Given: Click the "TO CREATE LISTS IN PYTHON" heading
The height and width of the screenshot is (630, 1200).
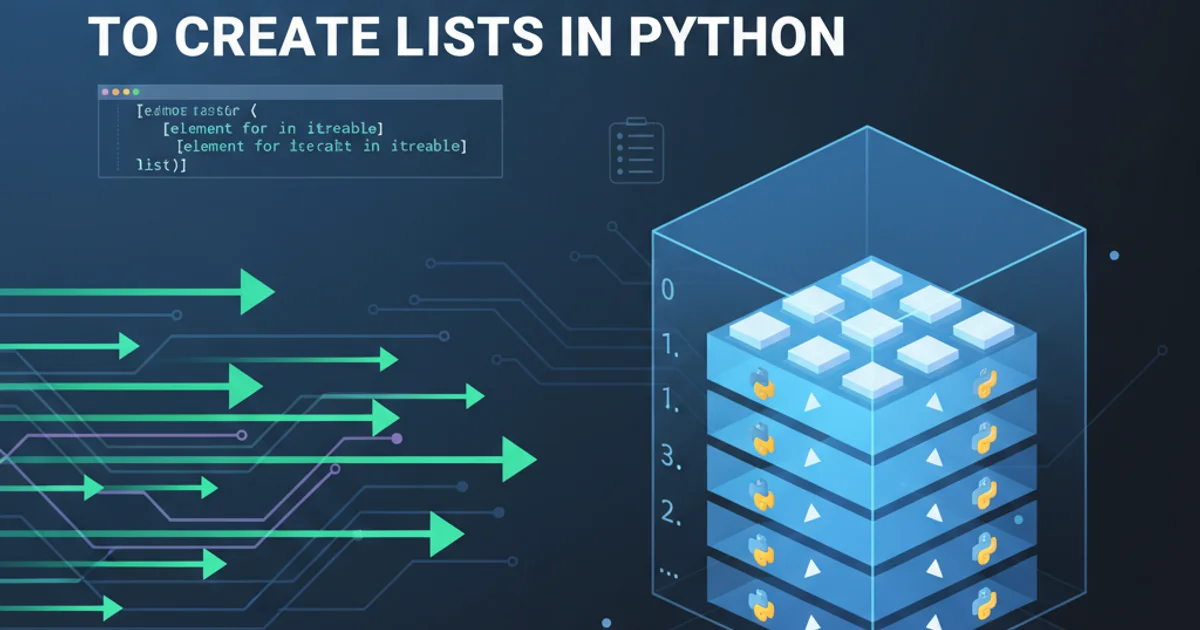Looking at the screenshot, I should pos(466,35).
